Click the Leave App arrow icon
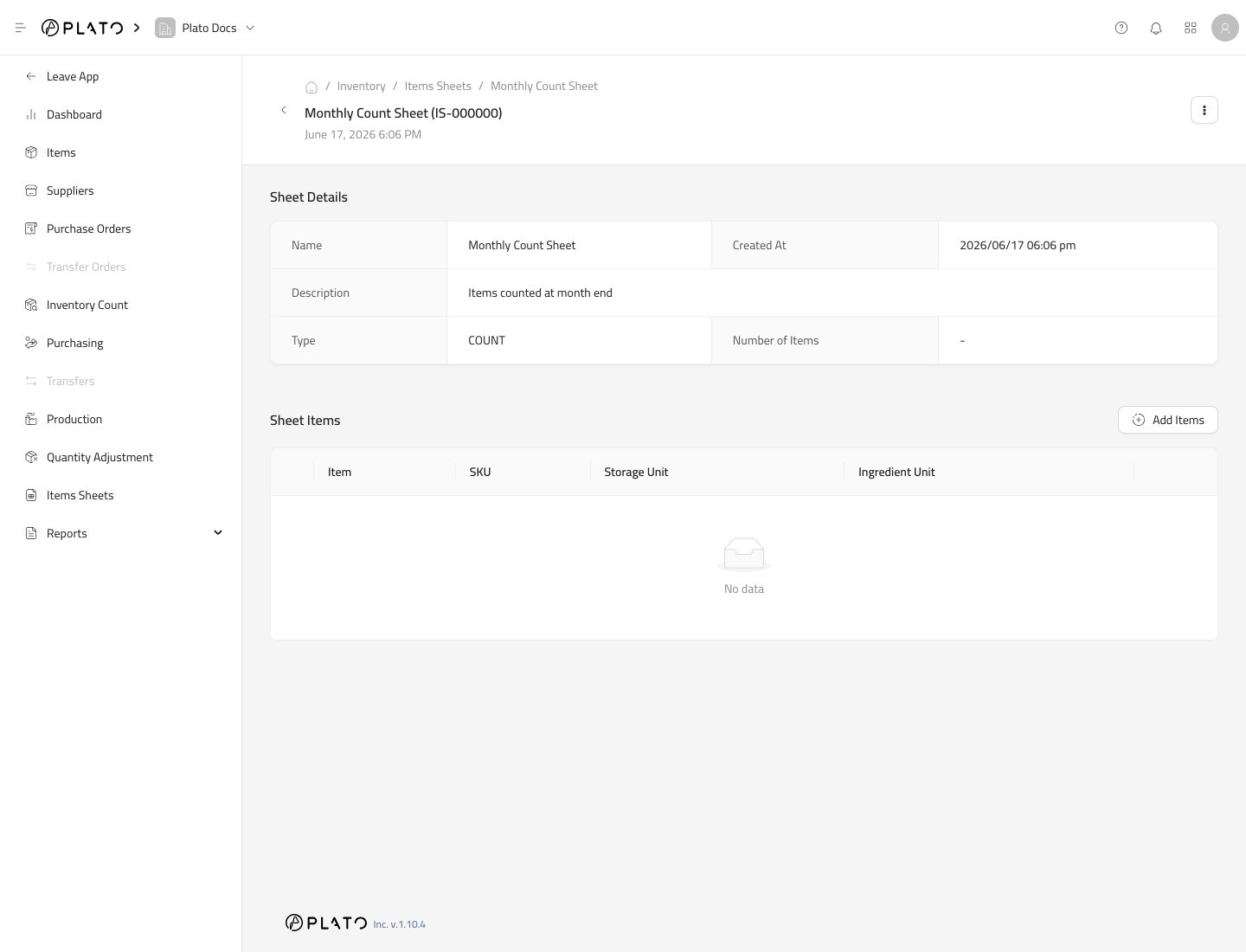 [31, 76]
